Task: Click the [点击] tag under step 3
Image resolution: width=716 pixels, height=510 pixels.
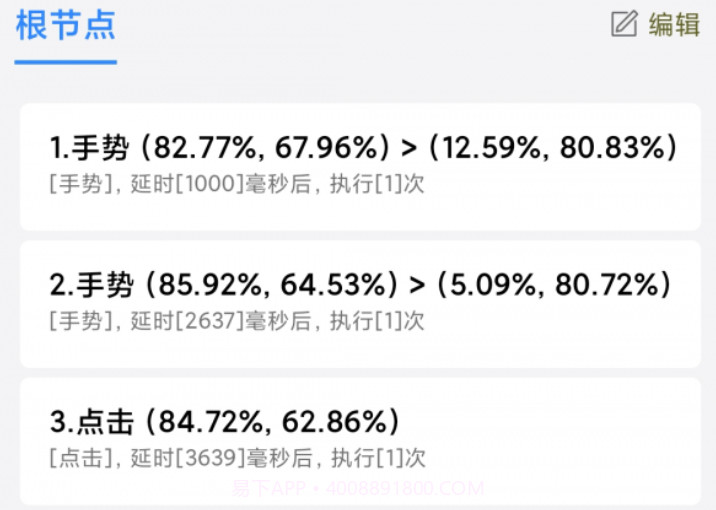Action: pyautogui.click(x=78, y=458)
